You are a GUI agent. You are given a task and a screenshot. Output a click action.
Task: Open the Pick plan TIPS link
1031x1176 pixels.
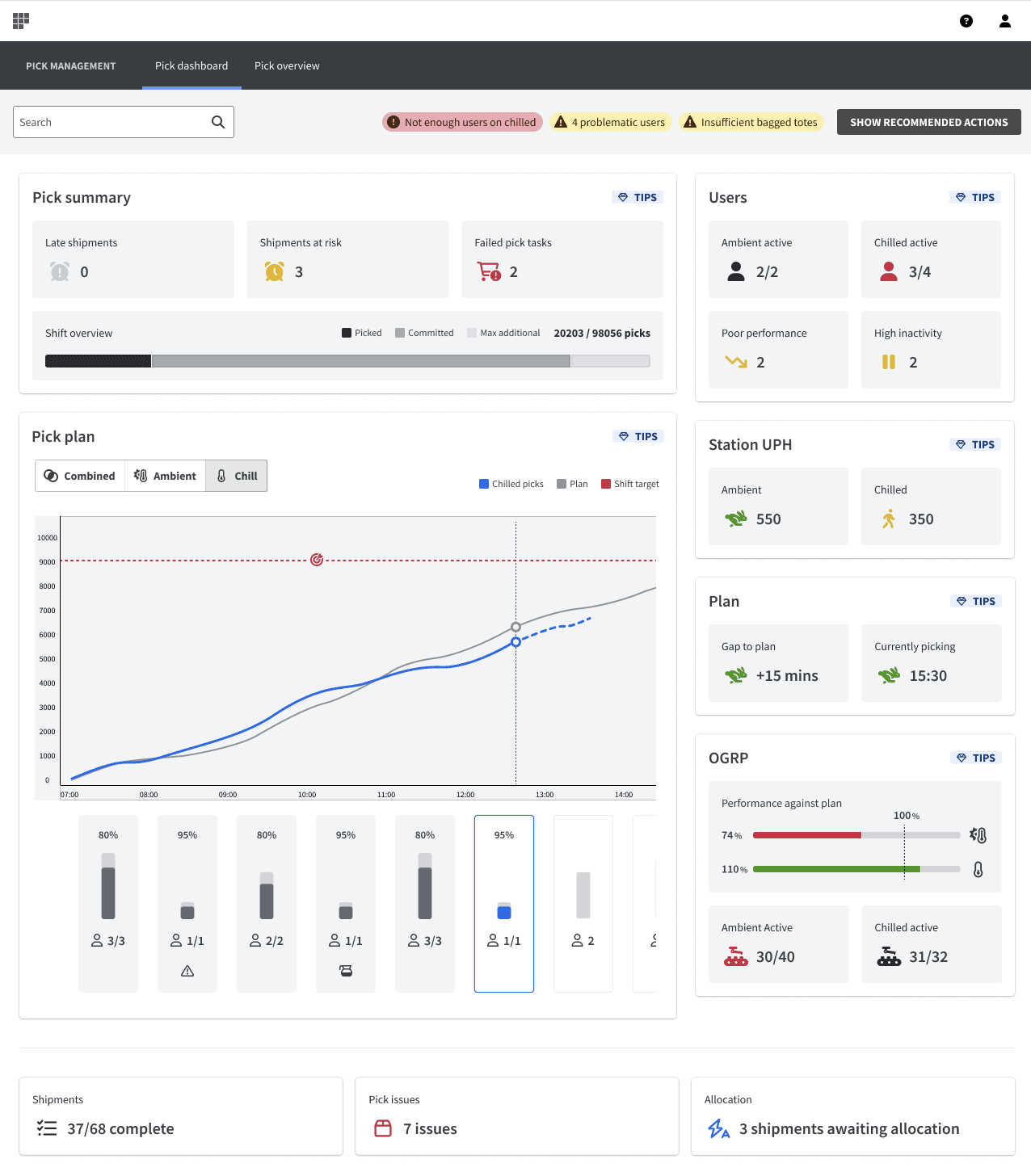tap(638, 436)
